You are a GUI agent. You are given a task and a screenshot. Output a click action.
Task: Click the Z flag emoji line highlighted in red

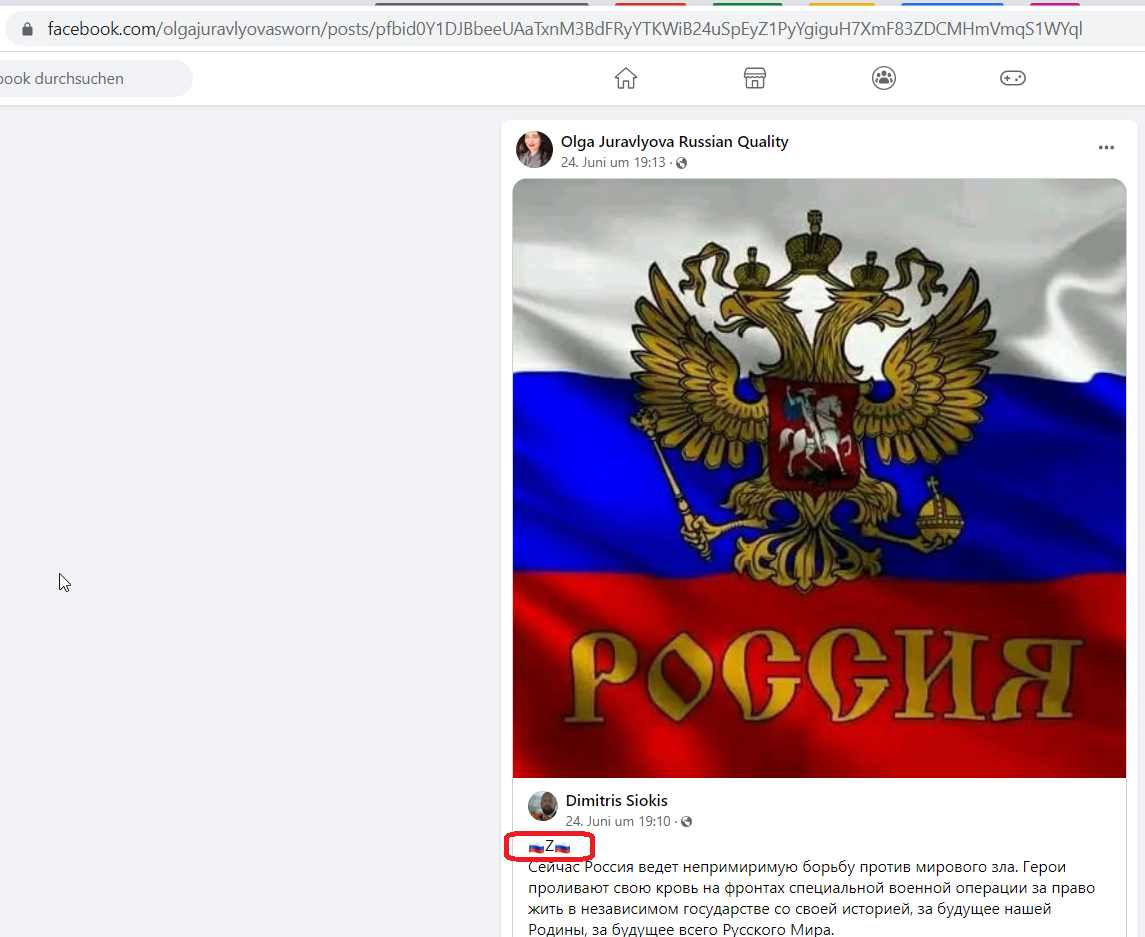(x=549, y=847)
